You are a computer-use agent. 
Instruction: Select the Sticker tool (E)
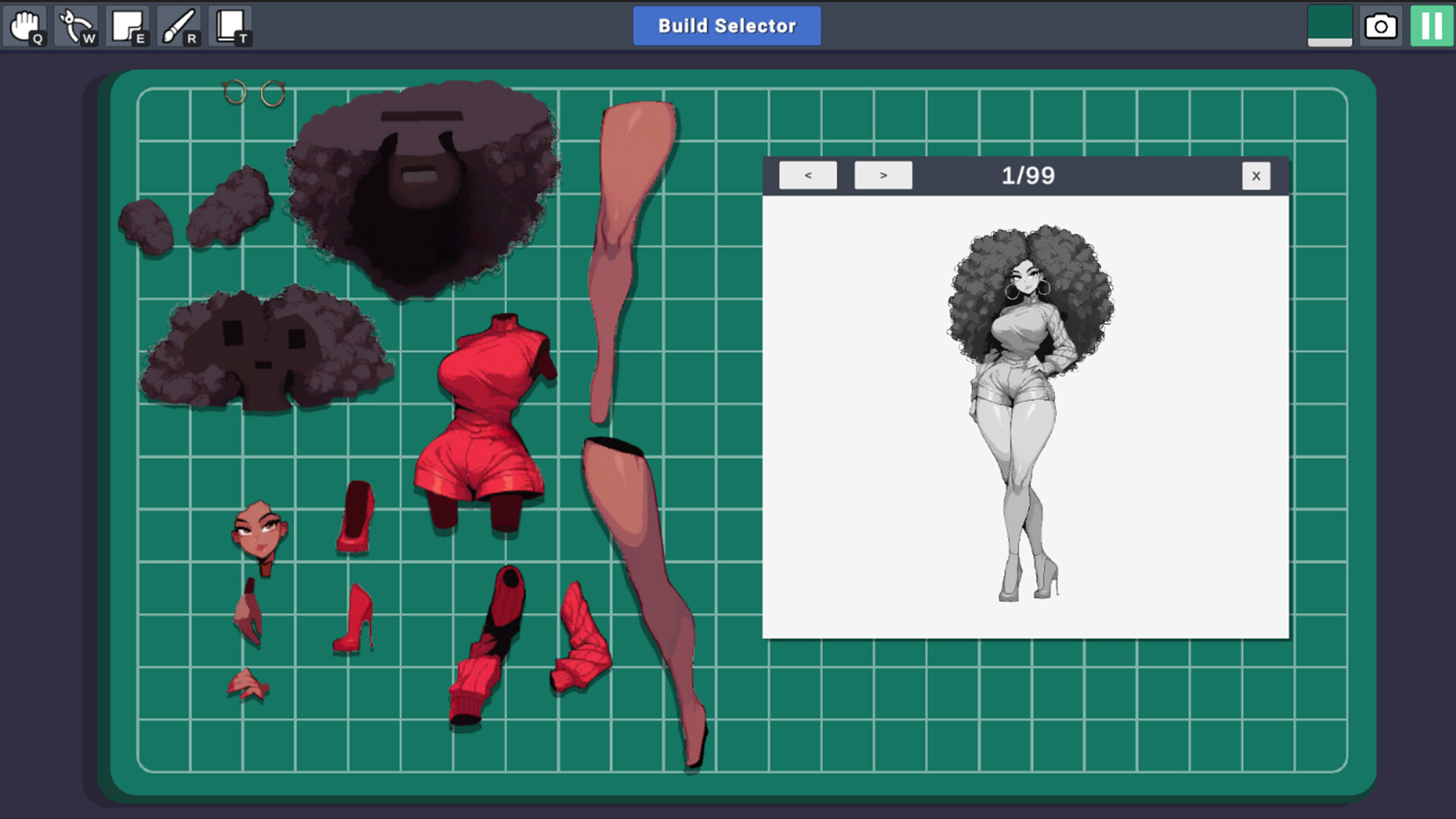pyautogui.click(x=128, y=25)
